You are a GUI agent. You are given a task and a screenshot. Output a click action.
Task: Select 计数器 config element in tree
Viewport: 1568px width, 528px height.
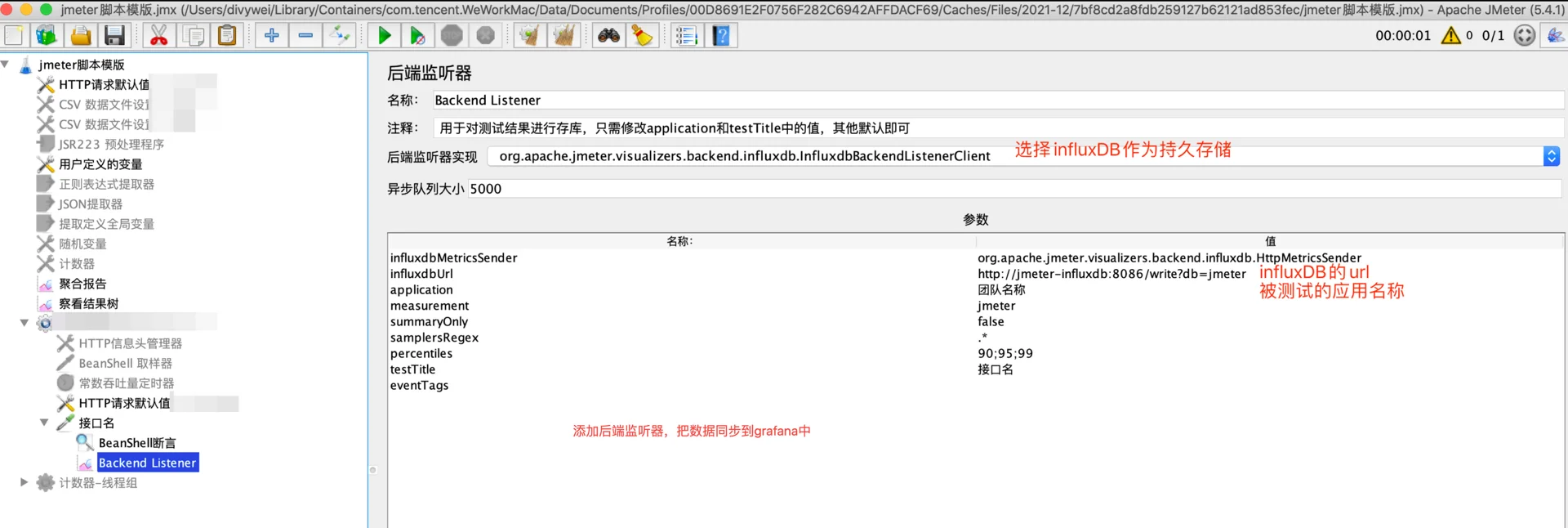point(77,264)
